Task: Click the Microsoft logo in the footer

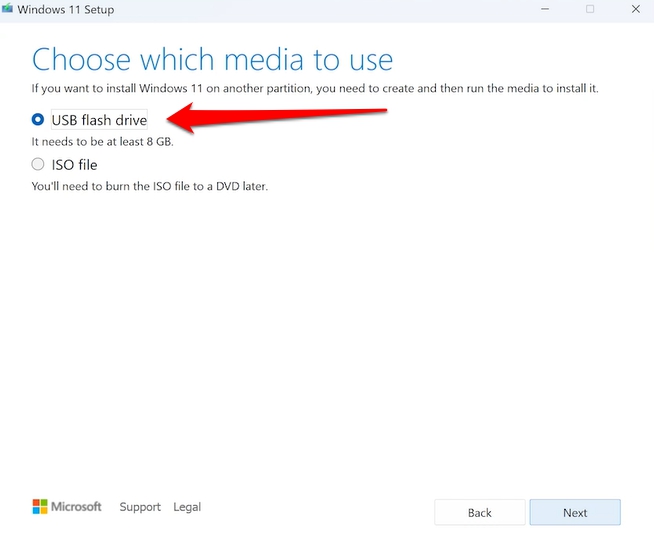Action: [x=67, y=507]
